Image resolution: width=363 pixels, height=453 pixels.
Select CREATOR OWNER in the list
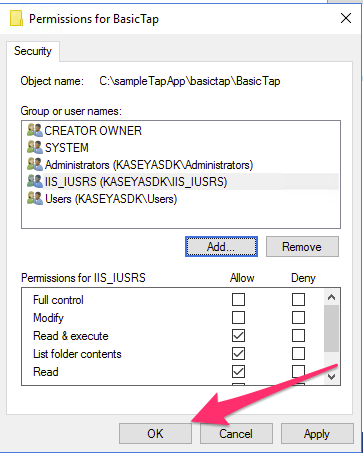point(93,131)
